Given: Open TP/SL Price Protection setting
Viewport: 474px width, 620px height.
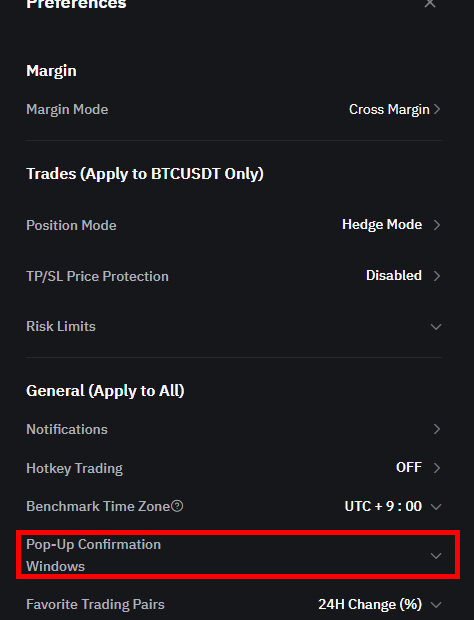Looking at the screenshot, I should tap(234, 276).
